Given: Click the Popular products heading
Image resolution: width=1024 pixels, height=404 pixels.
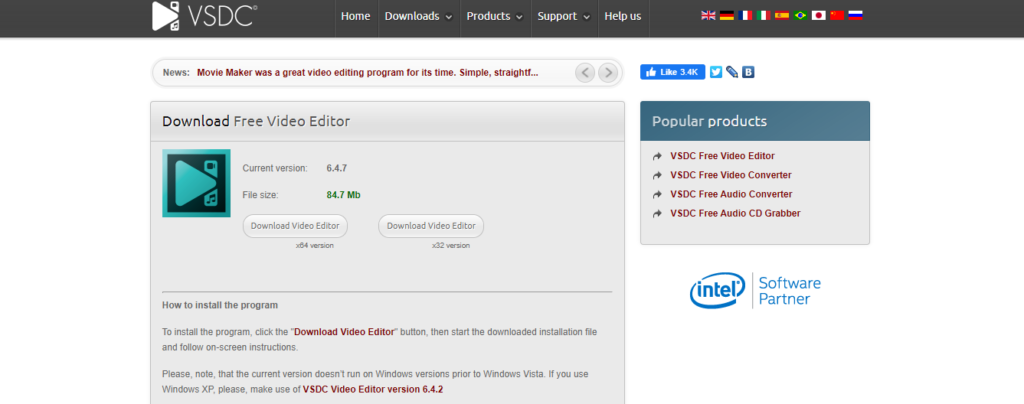Looking at the screenshot, I should pos(709,121).
